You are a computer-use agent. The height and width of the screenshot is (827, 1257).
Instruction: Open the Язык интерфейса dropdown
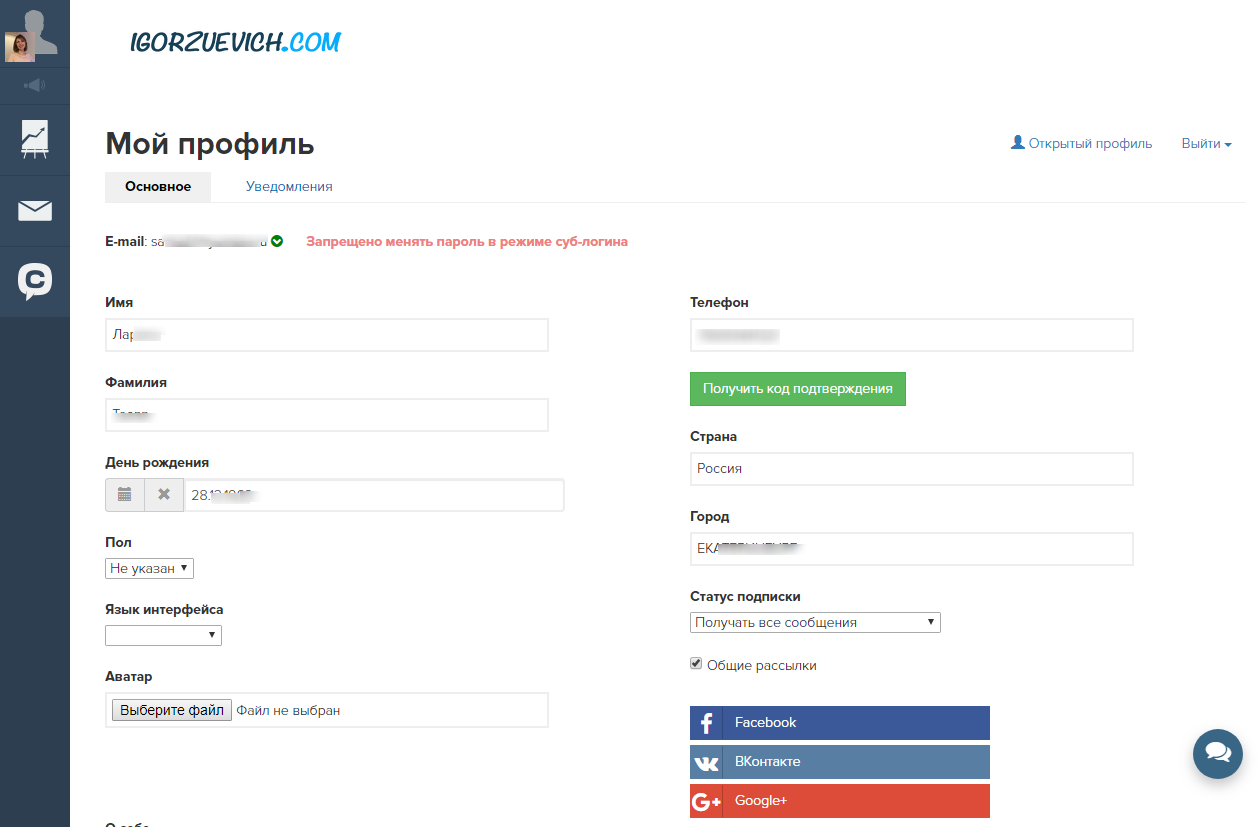[x=163, y=635]
